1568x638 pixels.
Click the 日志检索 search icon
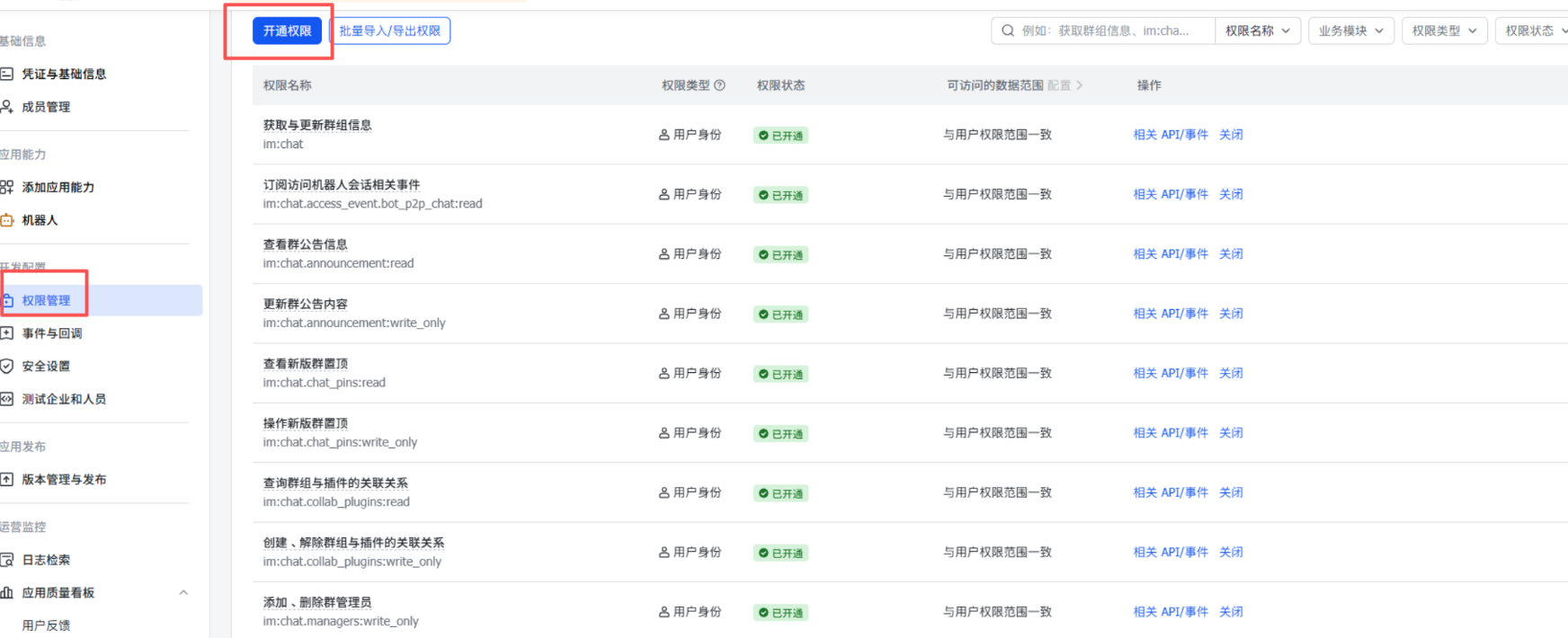(x=6, y=560)
